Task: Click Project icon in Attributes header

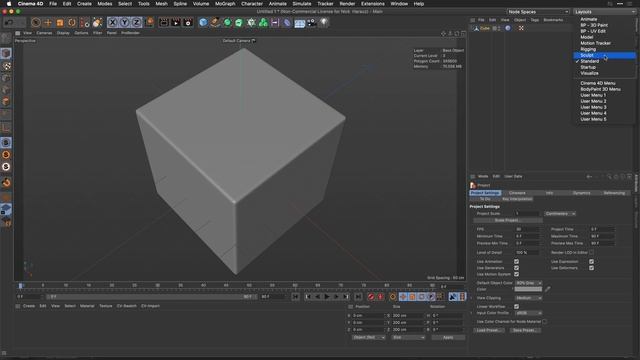Action: pos(473,185)
